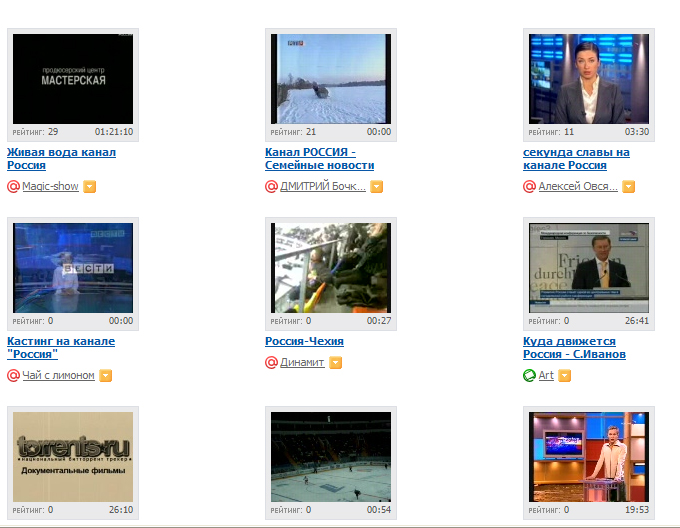Click the @ mail icon beside ДМИТРИЙ Бочк...

click(x=271, y=186)
